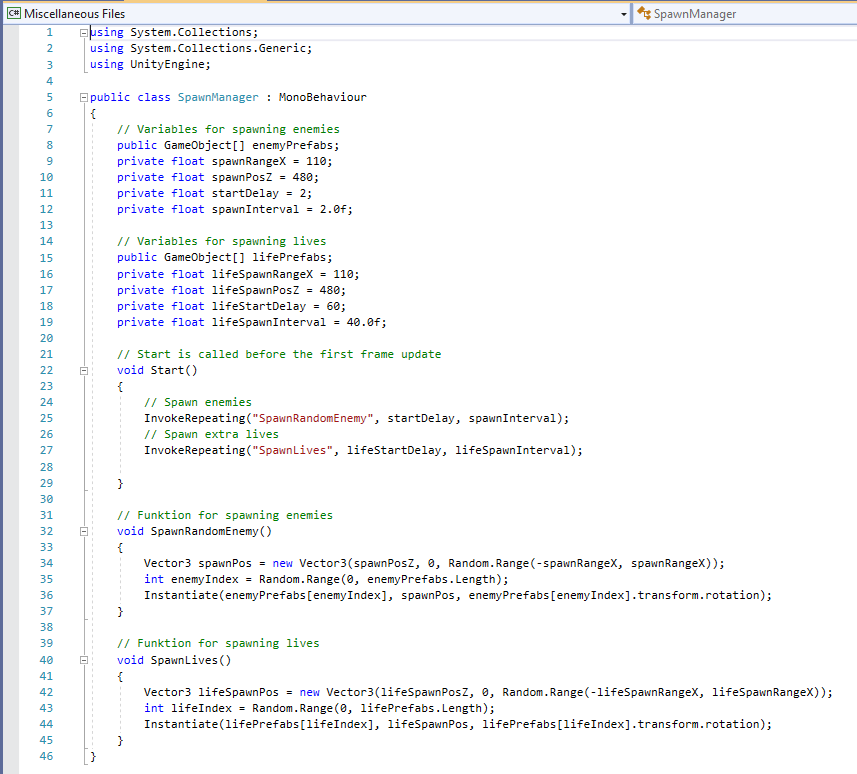Screen dimensions: 857x774
Task: Click 'lifeSpawnPos' declared on line 42
Action: pyautogui.click(x=238, y=693)
